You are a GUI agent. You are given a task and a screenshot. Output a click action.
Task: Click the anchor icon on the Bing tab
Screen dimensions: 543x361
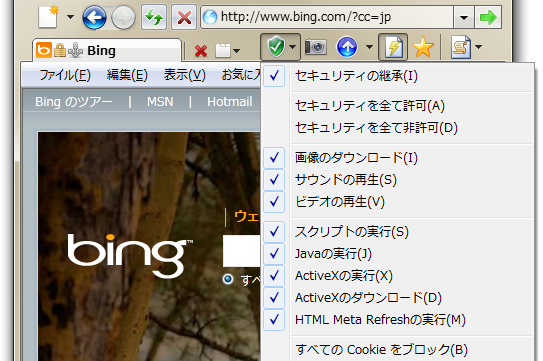pos(75,51)
